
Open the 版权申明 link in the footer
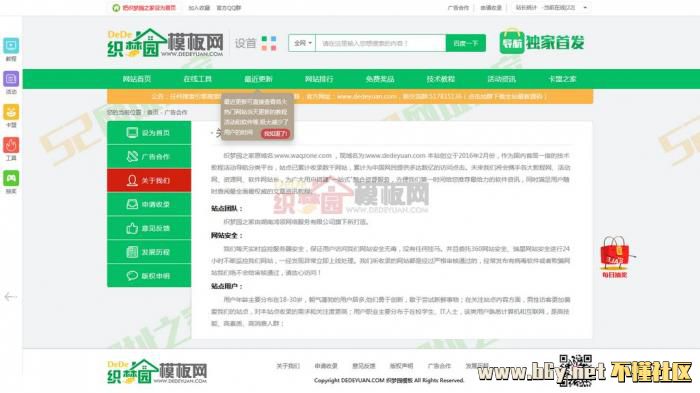tap(401, 366)
